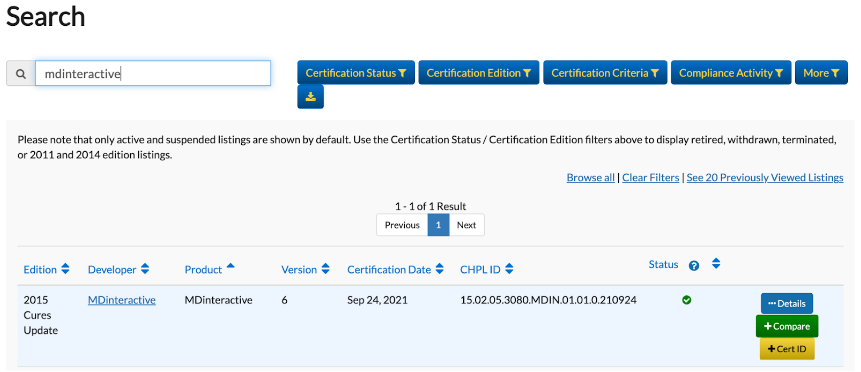
Task: Sort by Product ascending arrow
Action: tap(231, 266)
